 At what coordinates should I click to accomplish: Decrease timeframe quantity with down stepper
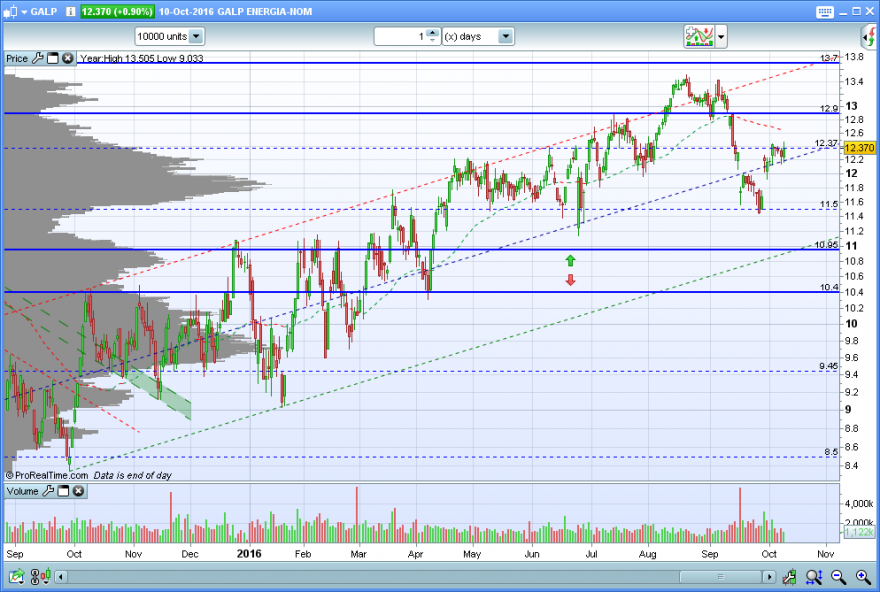(432, 40)
